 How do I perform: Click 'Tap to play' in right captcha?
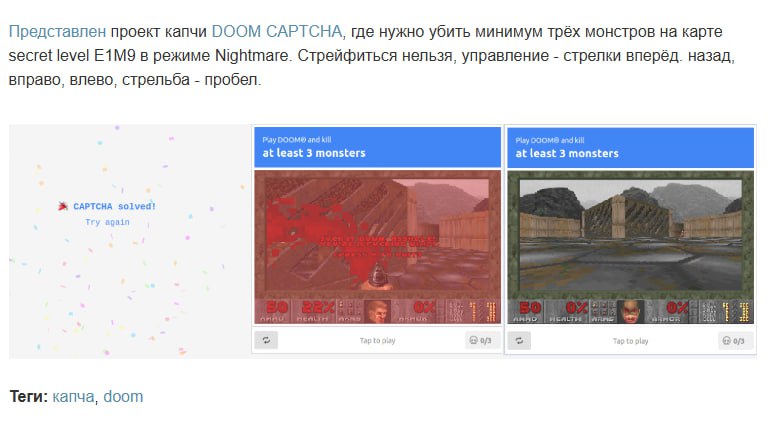631,341
